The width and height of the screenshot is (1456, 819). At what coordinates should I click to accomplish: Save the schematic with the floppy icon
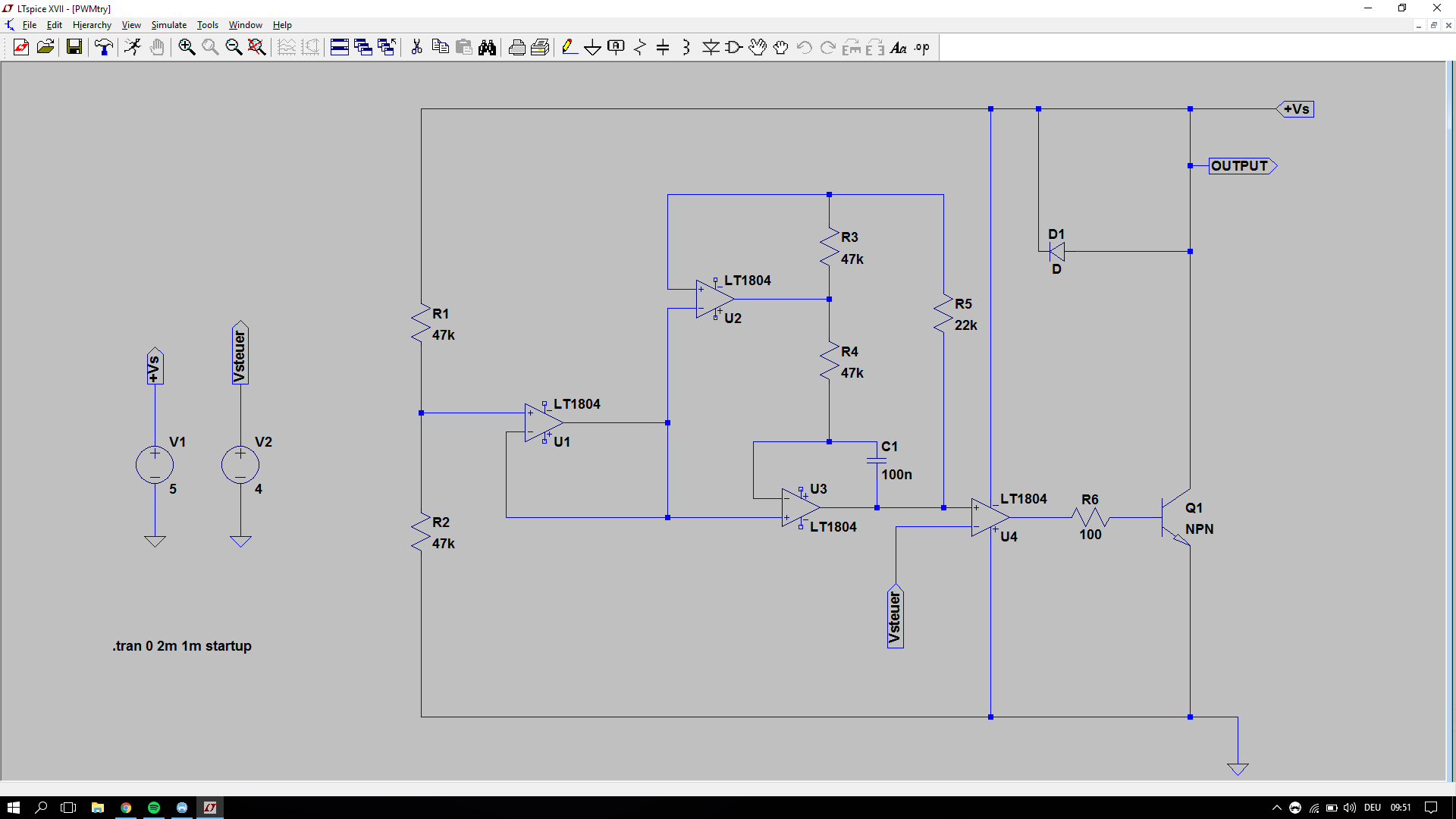[74, 47]
